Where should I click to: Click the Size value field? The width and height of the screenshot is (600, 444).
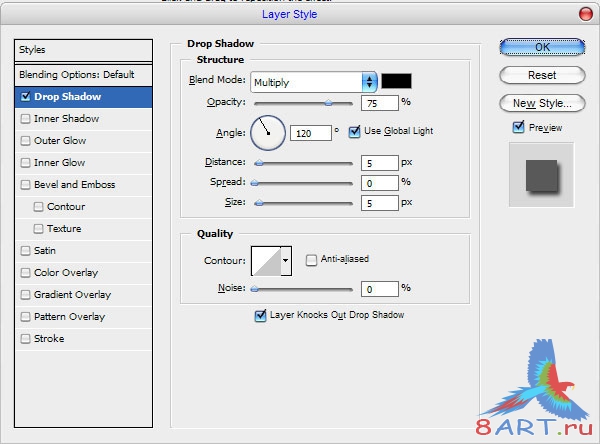[x=380, y=203]
